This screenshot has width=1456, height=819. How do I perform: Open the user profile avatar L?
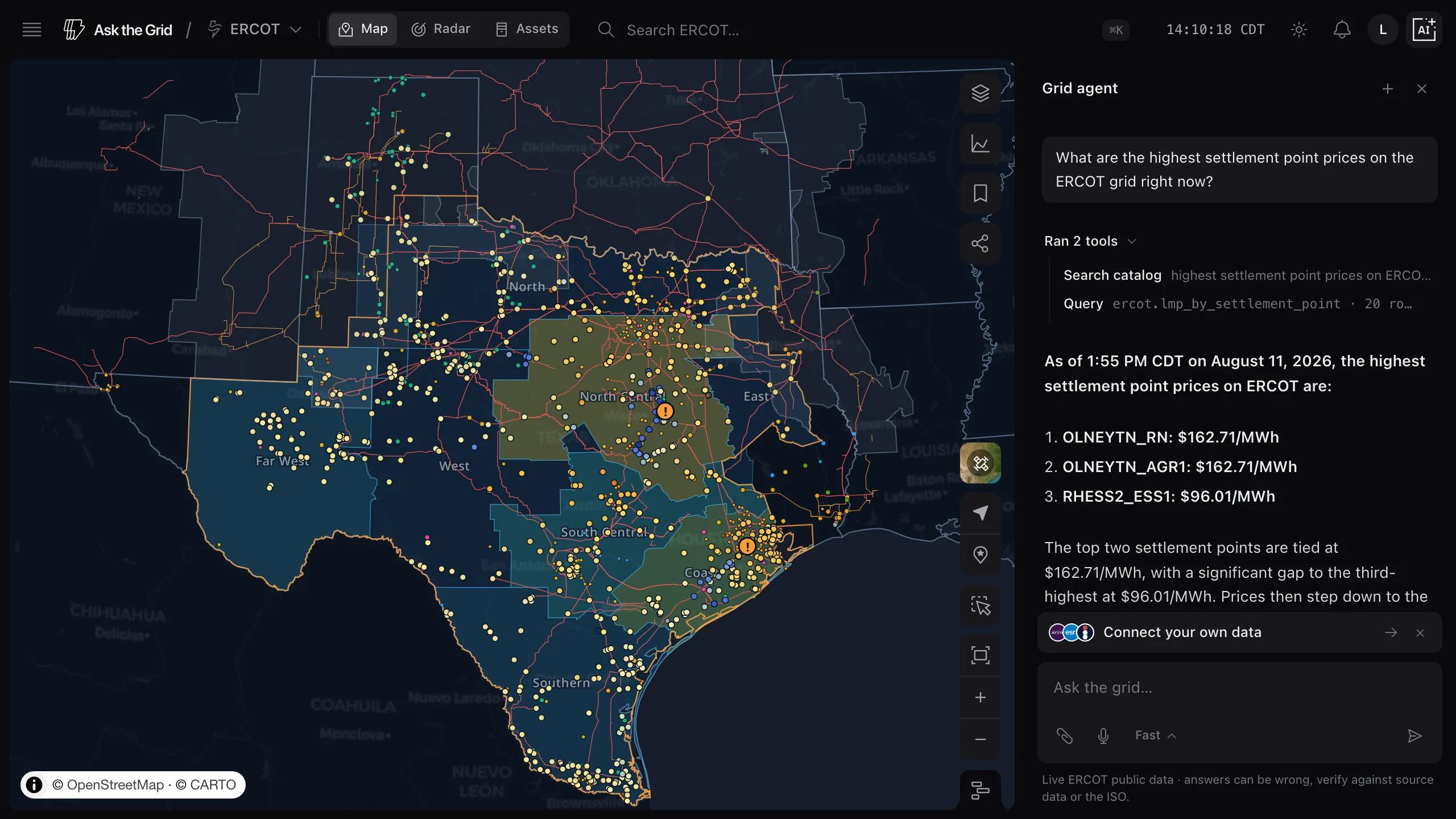1383,30
